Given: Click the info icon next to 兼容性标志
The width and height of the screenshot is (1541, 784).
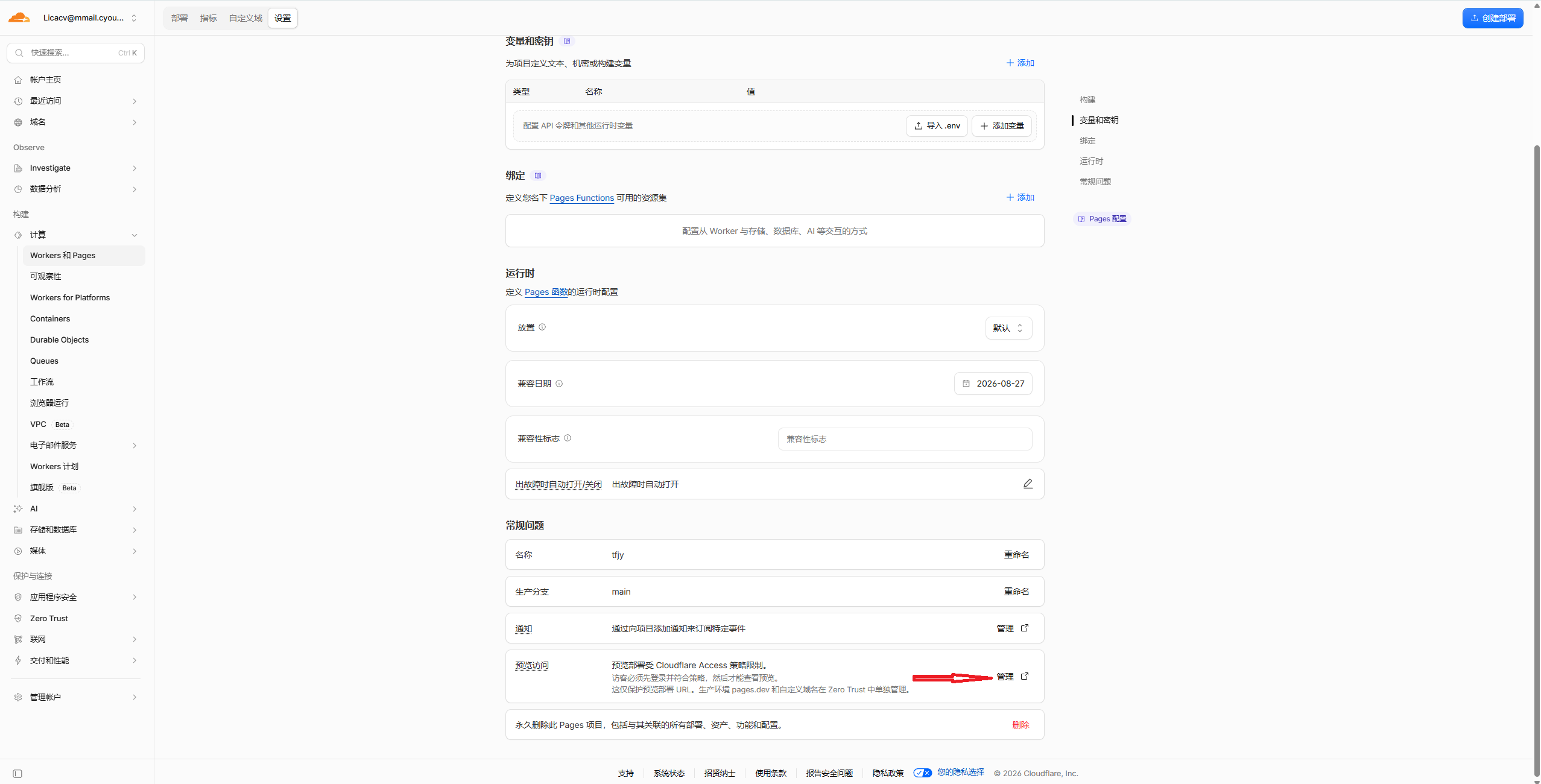Looking at the screenshot, I should [568, 438].
